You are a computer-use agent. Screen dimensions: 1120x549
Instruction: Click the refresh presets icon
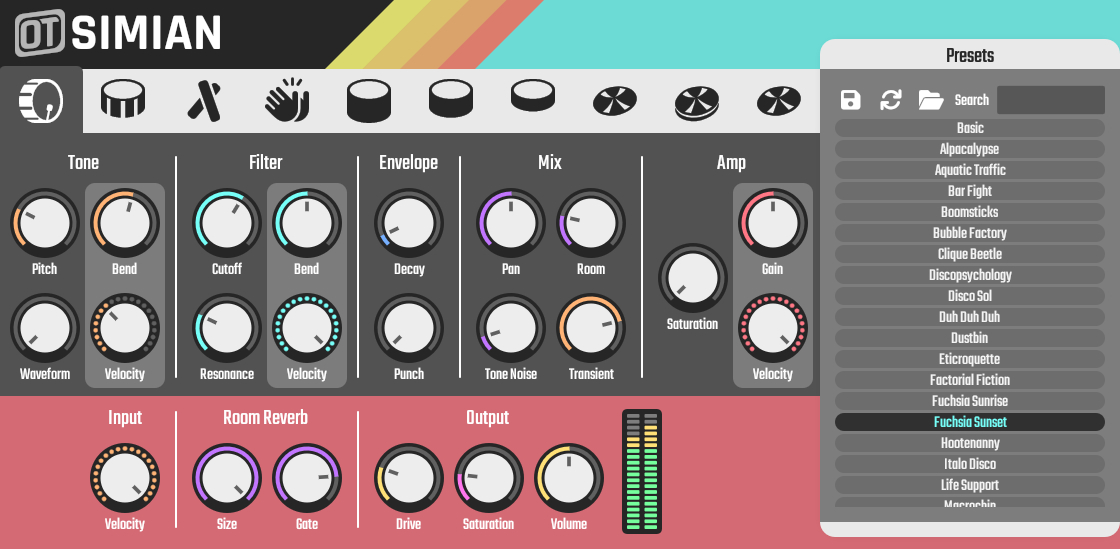[891, 100]
